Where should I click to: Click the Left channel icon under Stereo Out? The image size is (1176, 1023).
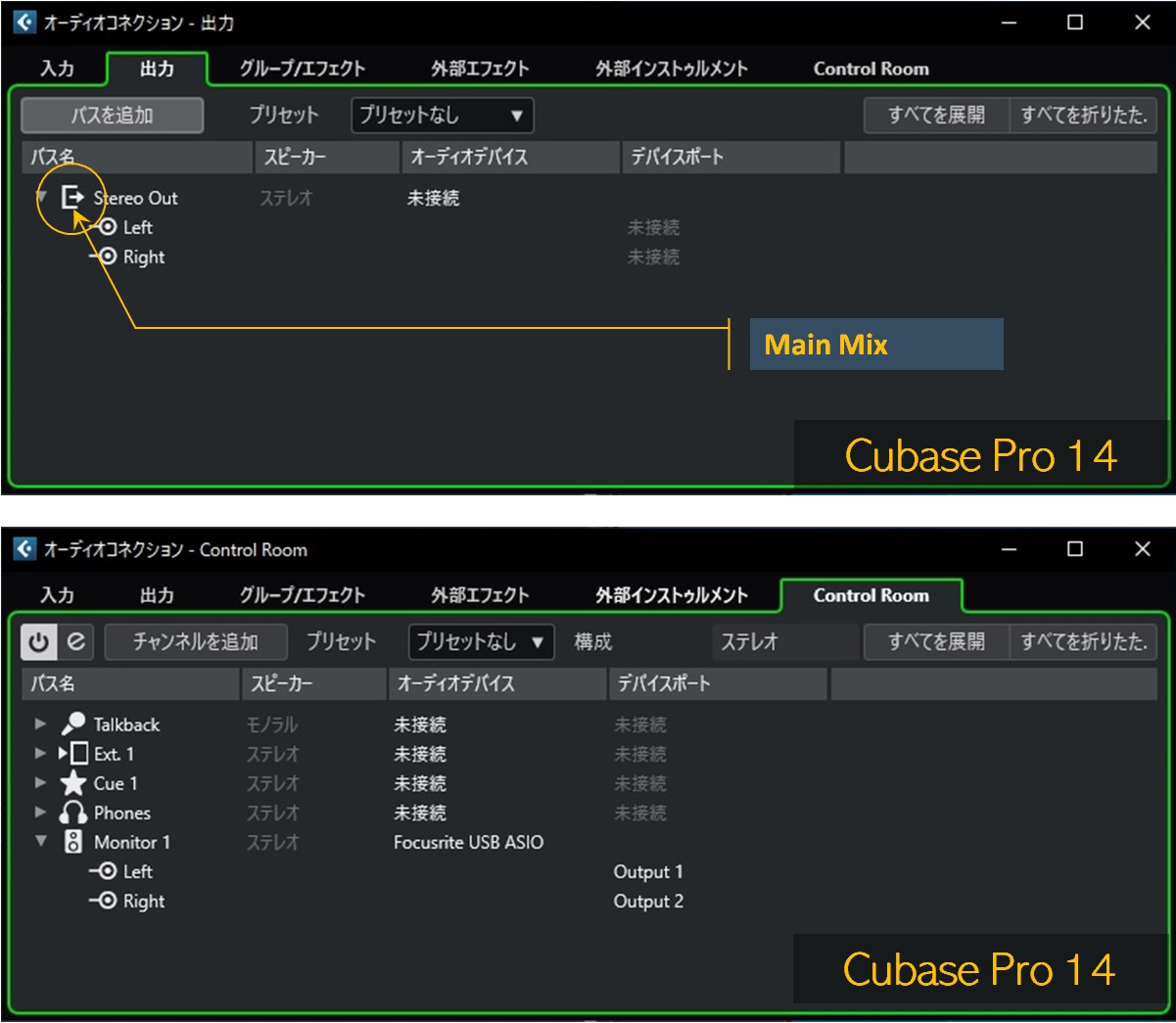[103, 227]
